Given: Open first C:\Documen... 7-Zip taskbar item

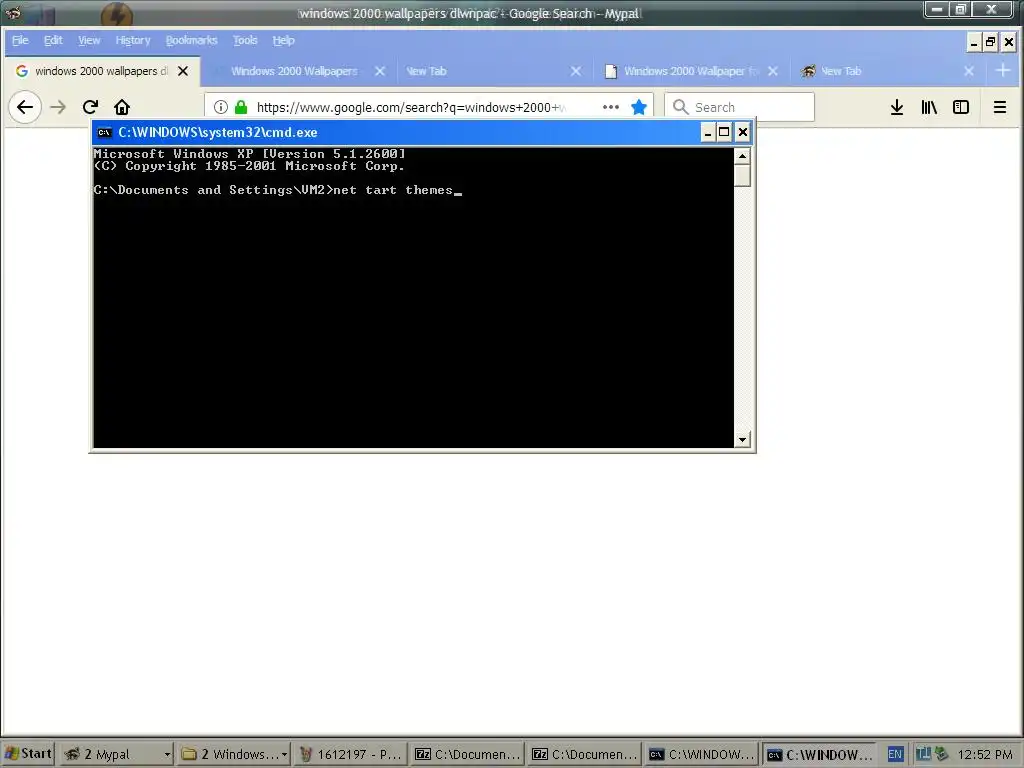Looking at the screenshot, I should 467,754.
